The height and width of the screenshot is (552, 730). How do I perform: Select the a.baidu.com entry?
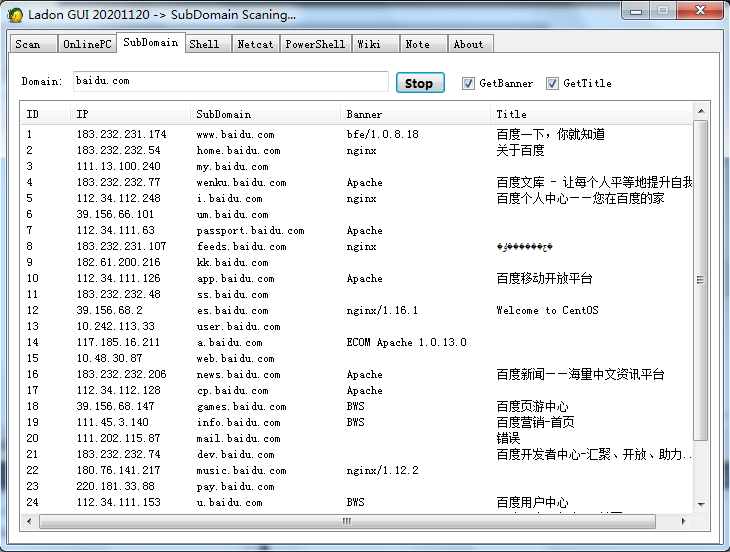coord(357,343)
